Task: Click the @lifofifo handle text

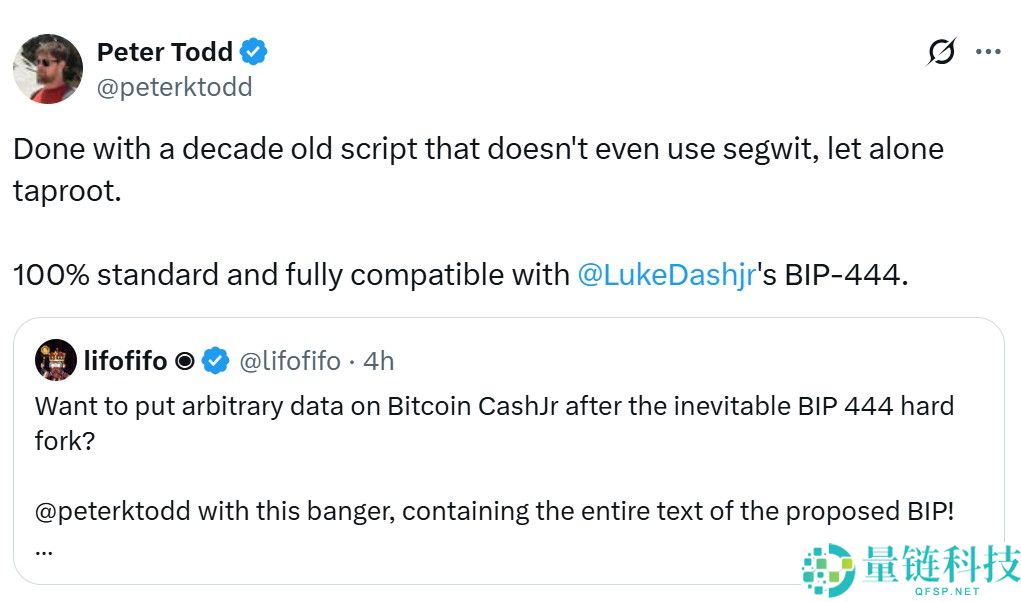Action: (290, 361)
